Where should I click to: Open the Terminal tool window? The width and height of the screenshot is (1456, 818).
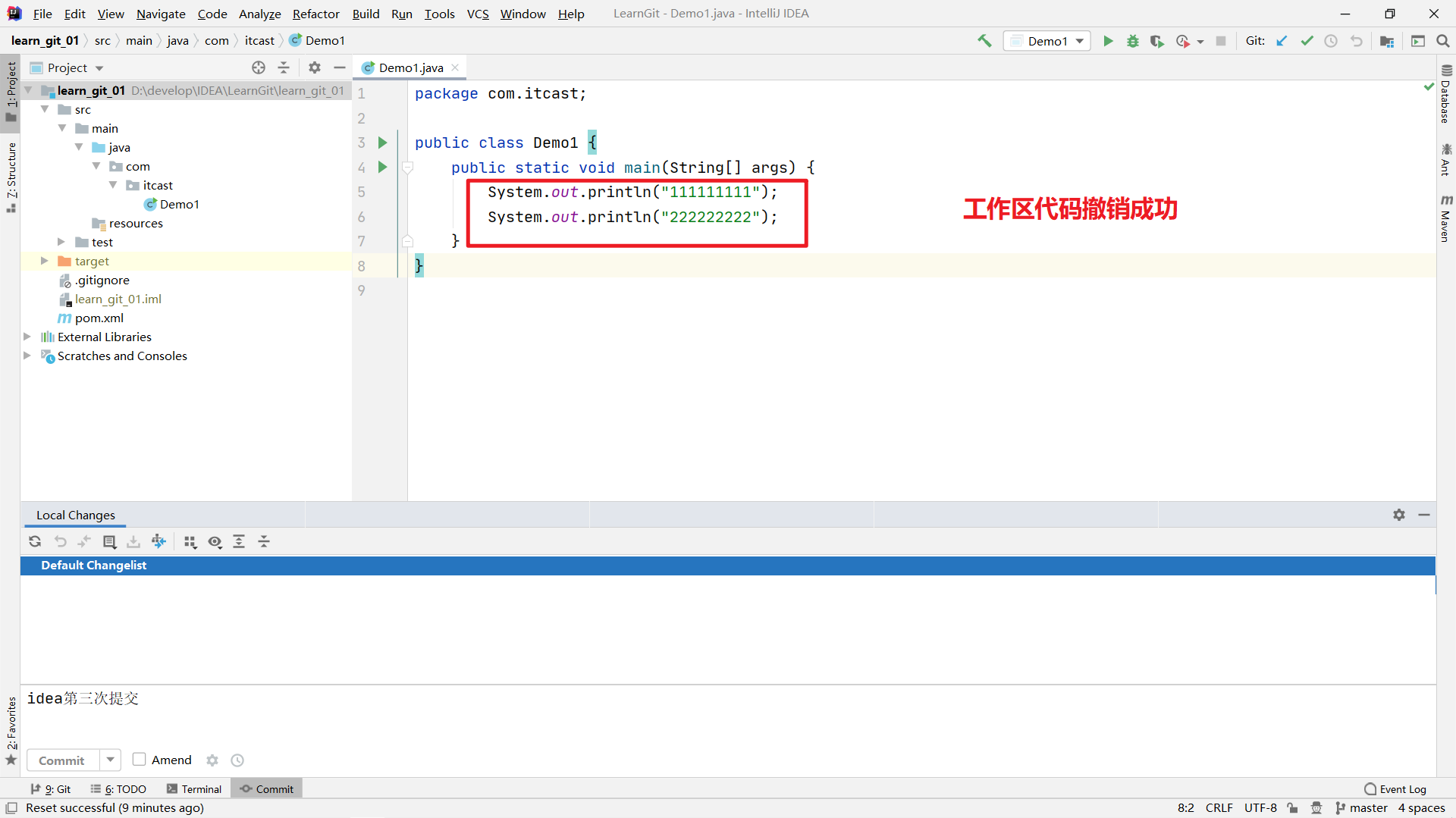click(x=194, y=789)
